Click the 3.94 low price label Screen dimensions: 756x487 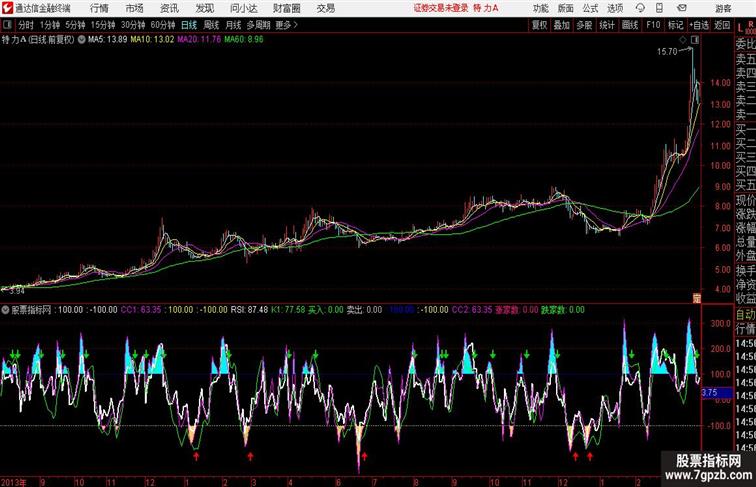point(17,291)
